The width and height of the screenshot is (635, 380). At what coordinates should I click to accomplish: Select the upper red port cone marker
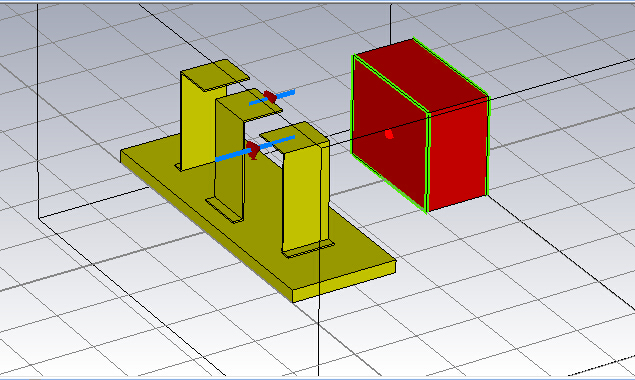(270, 97)
